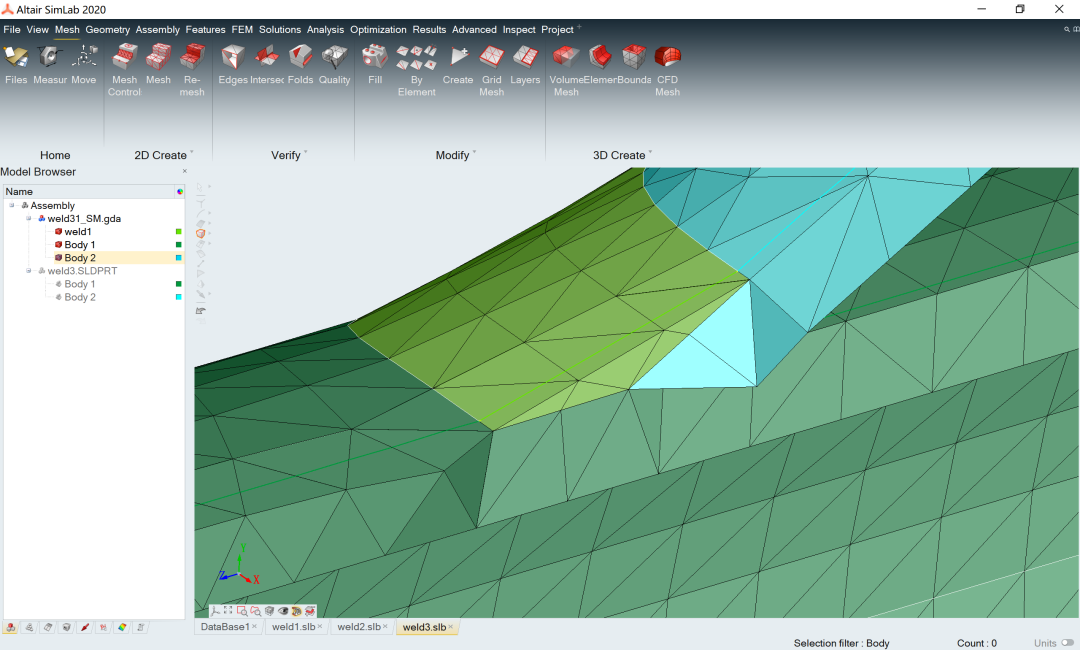Open the Optimization menu
The height and width of the screenshot is (650, 1080).
378,30
